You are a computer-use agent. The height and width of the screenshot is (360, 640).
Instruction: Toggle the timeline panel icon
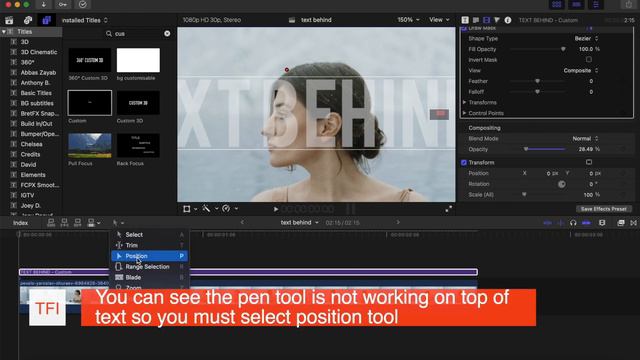point(576,4)
